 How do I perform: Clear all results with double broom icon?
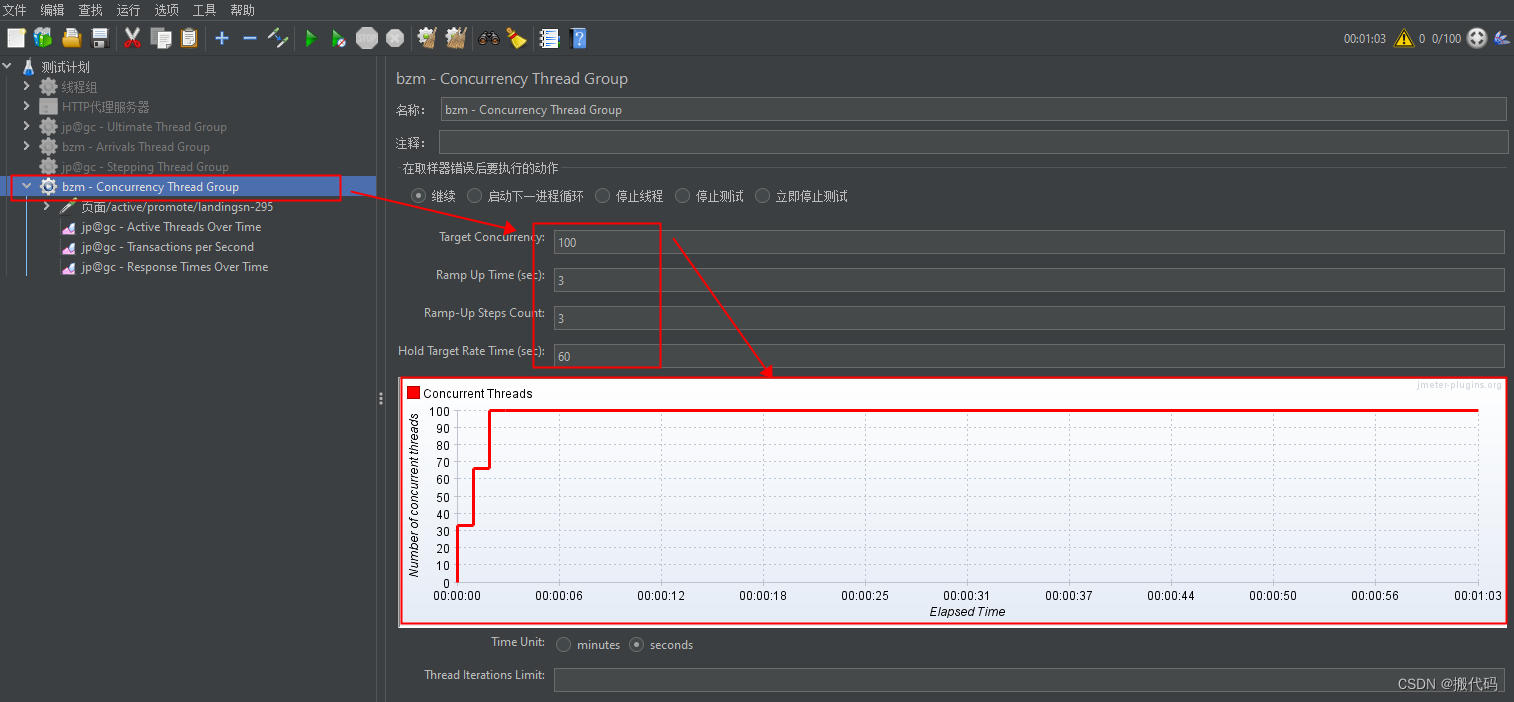click(456, 38)
